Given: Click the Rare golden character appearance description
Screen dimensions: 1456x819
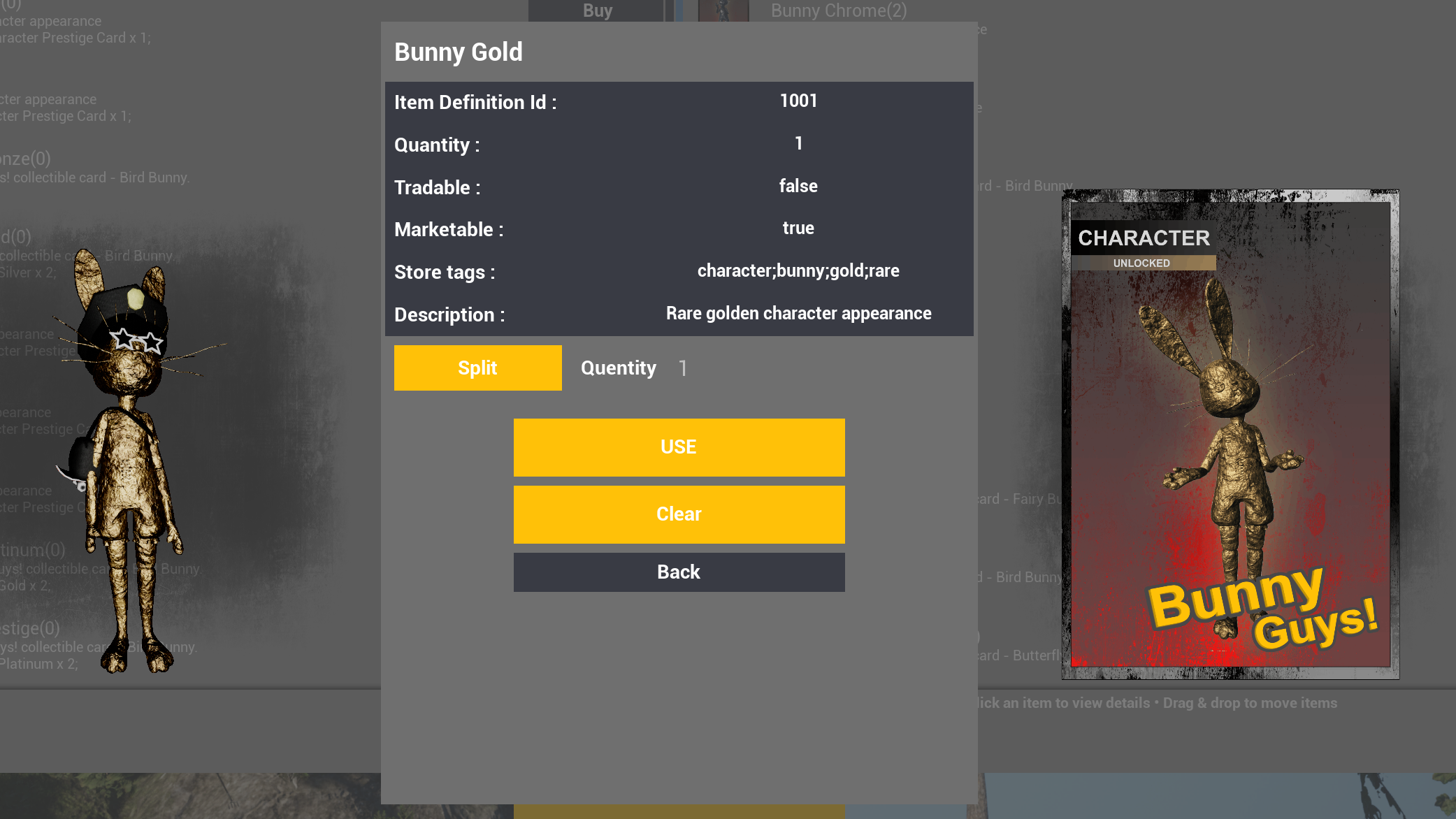Looking at the screenshot, I should [798, 313].
